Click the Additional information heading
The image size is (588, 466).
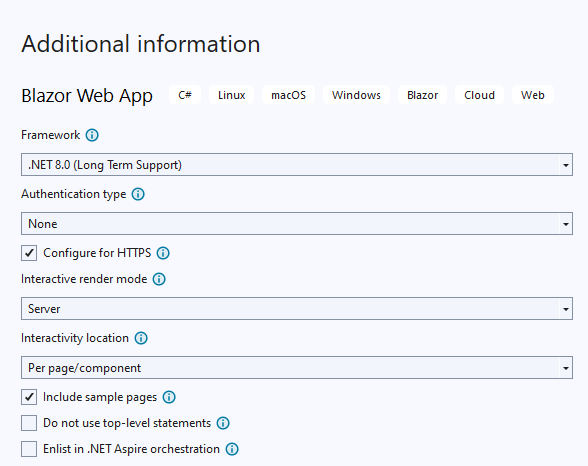[141, 44]
